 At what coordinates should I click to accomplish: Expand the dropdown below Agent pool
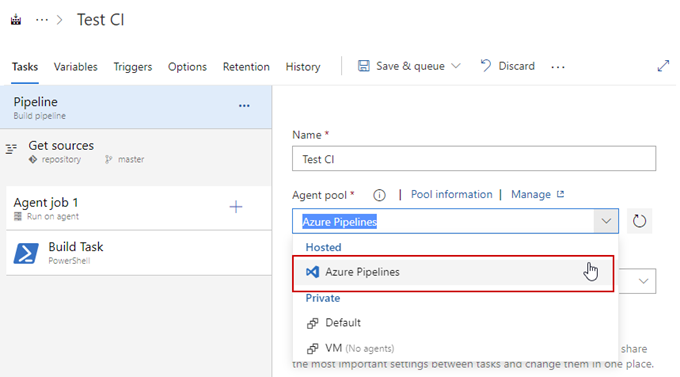click(643, 281)
